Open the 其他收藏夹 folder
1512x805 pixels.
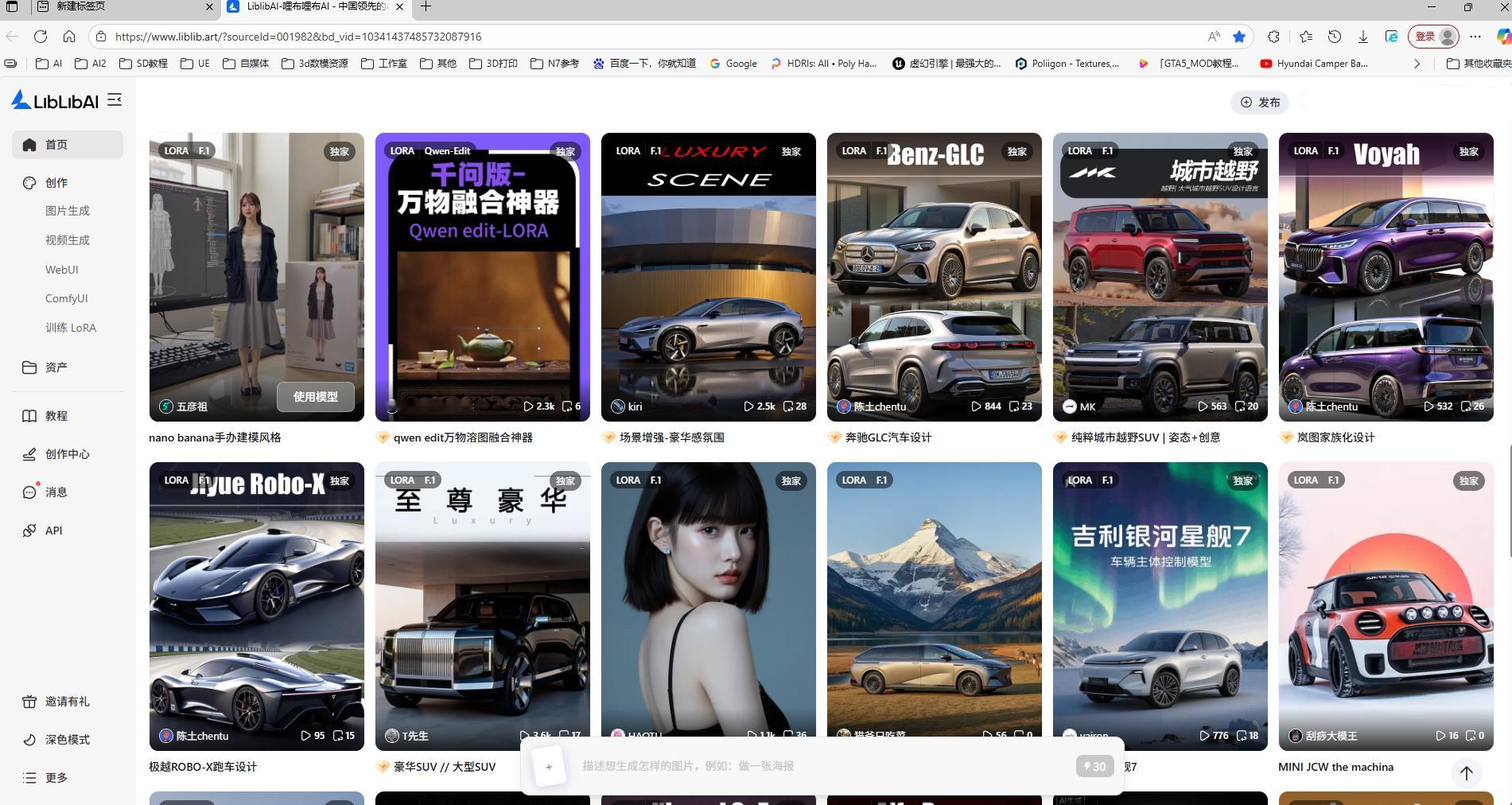click(x=1479, y=64)
